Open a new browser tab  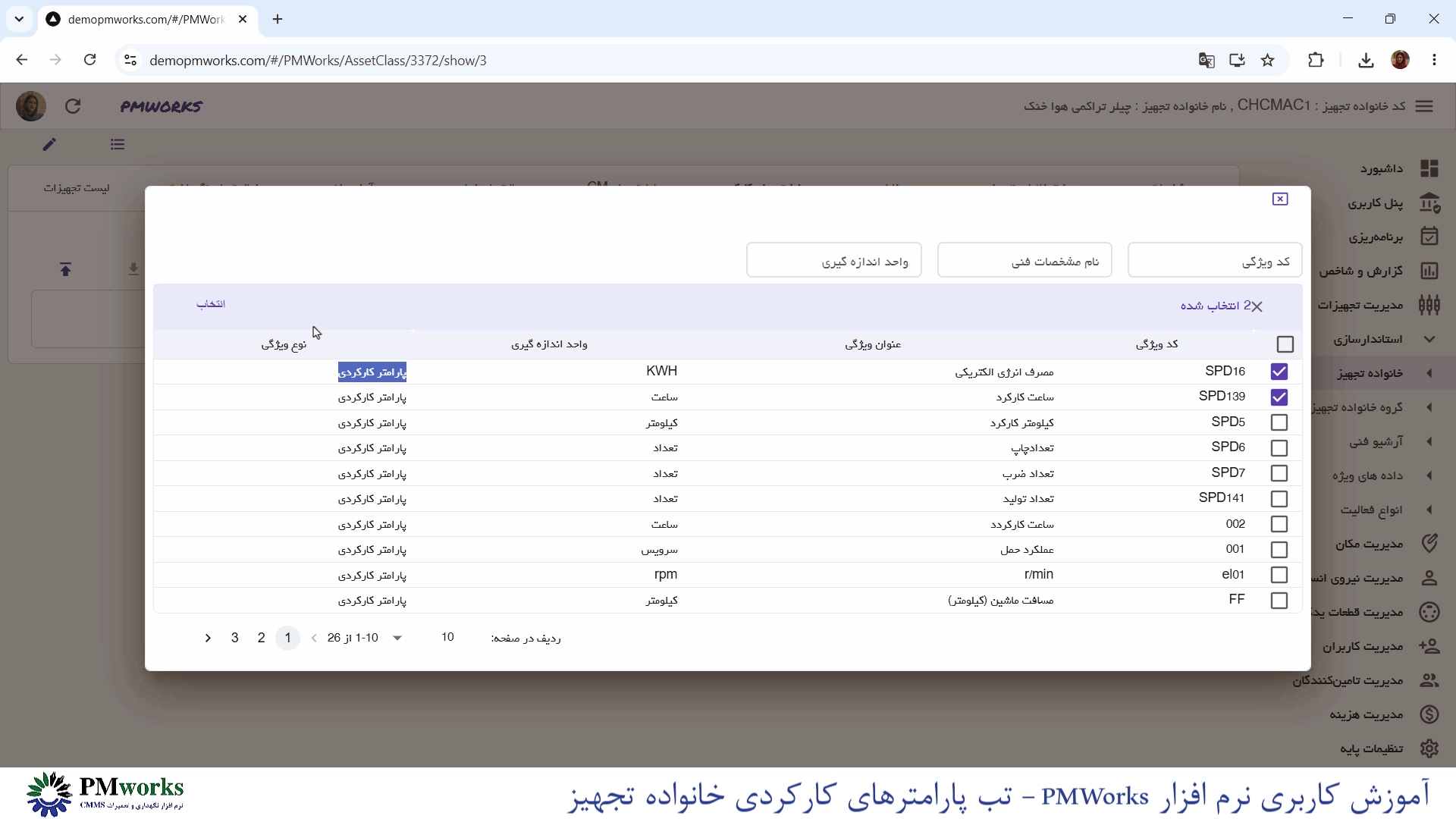[278, 19]
